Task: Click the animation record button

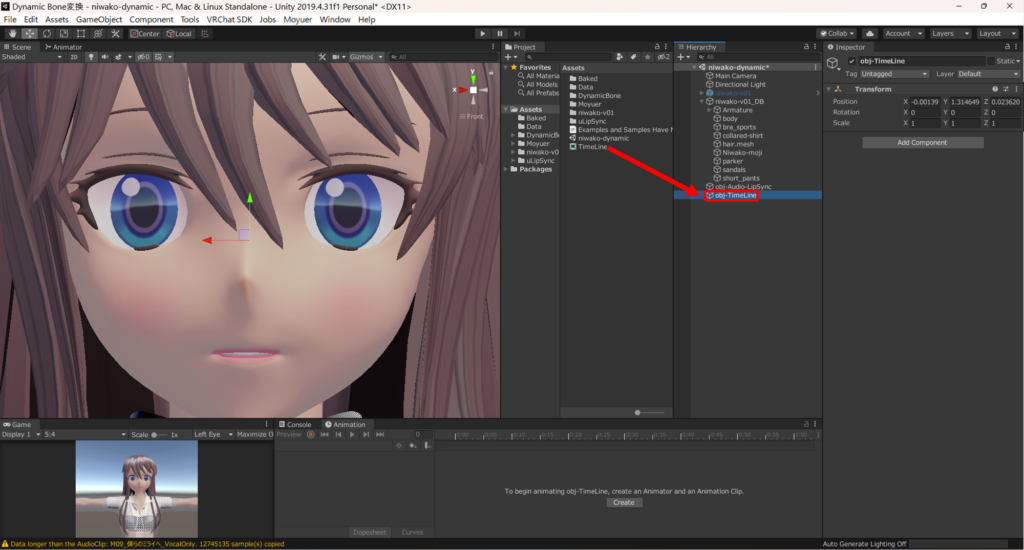Action: coord(310,435)
